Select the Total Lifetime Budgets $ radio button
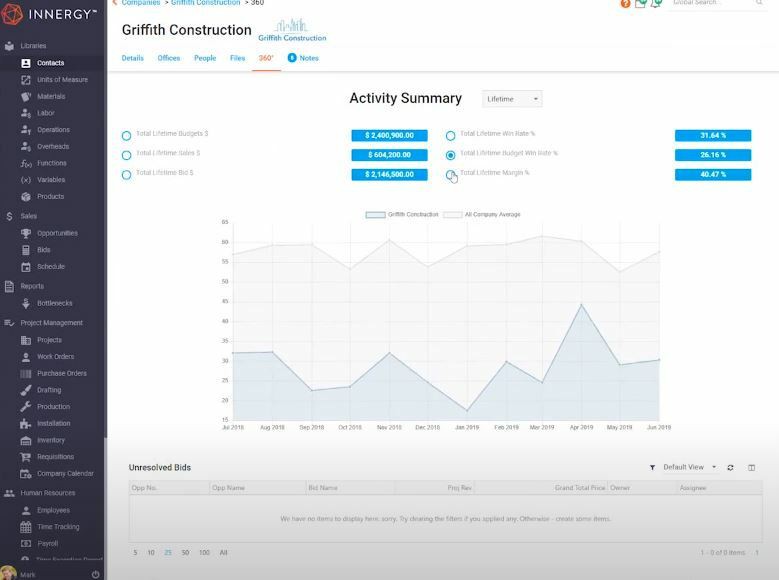Viewport: 779px width, 580px height. click(x=127, y=136)
